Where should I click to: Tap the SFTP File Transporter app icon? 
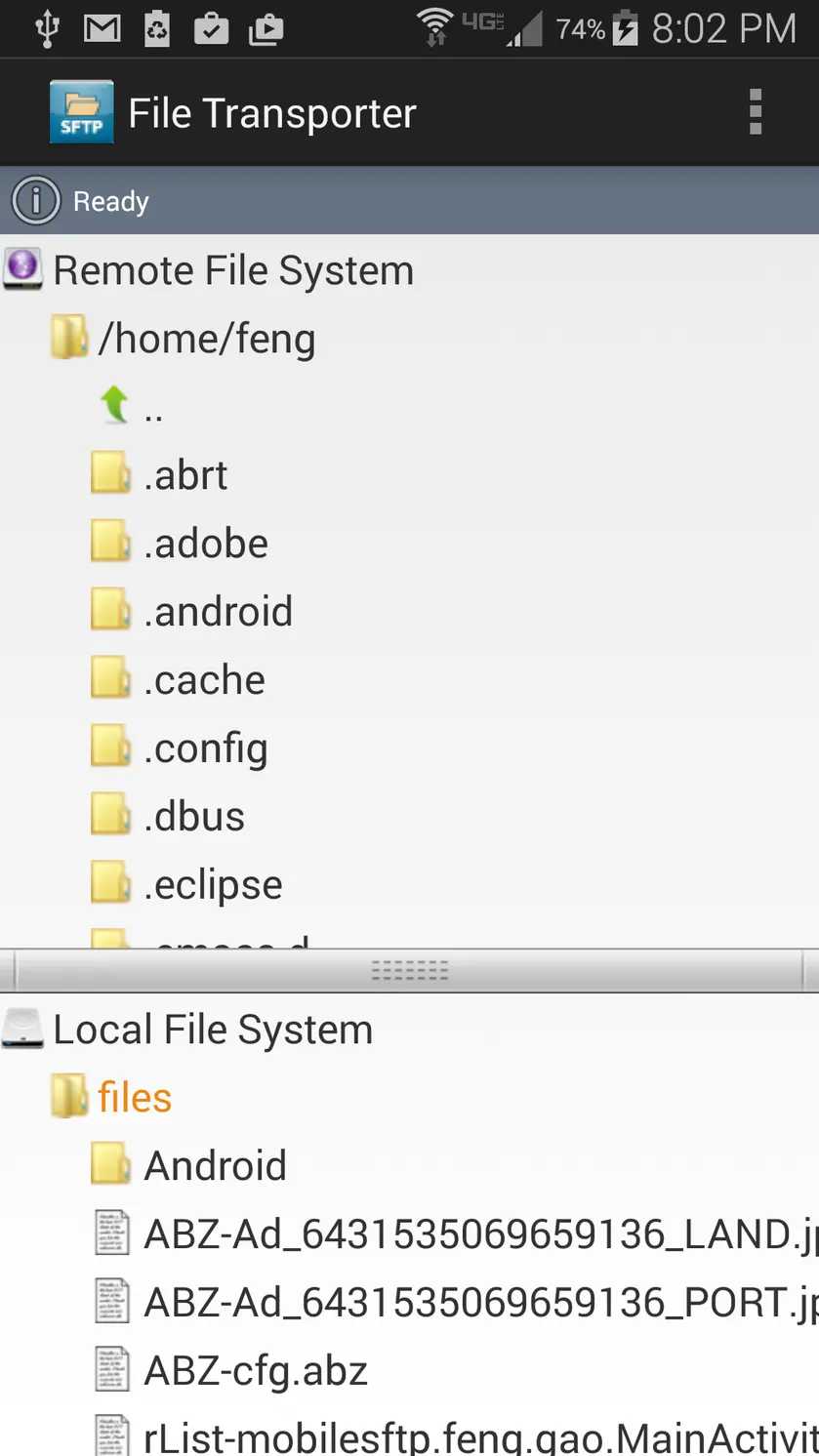81,112
